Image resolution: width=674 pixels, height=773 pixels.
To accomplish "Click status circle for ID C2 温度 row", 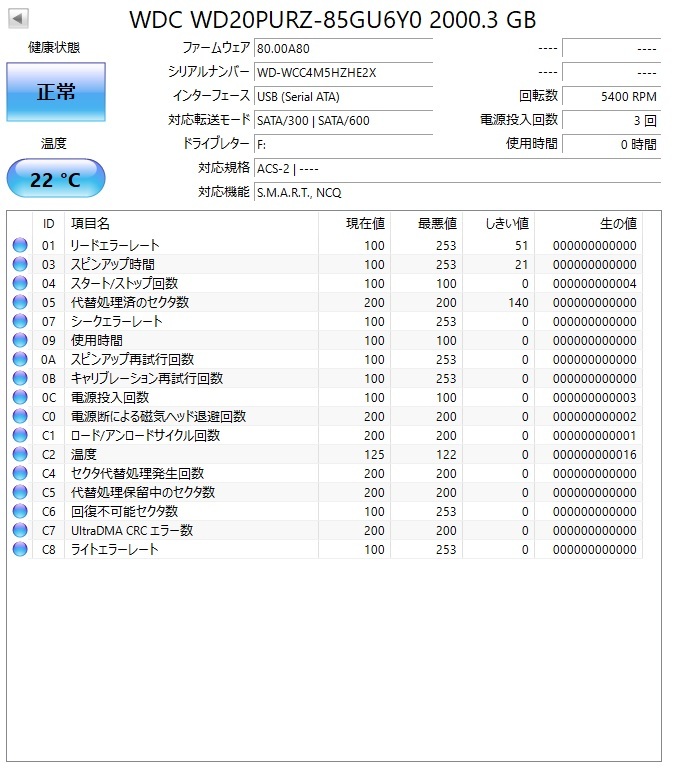I will pos(20,454).
